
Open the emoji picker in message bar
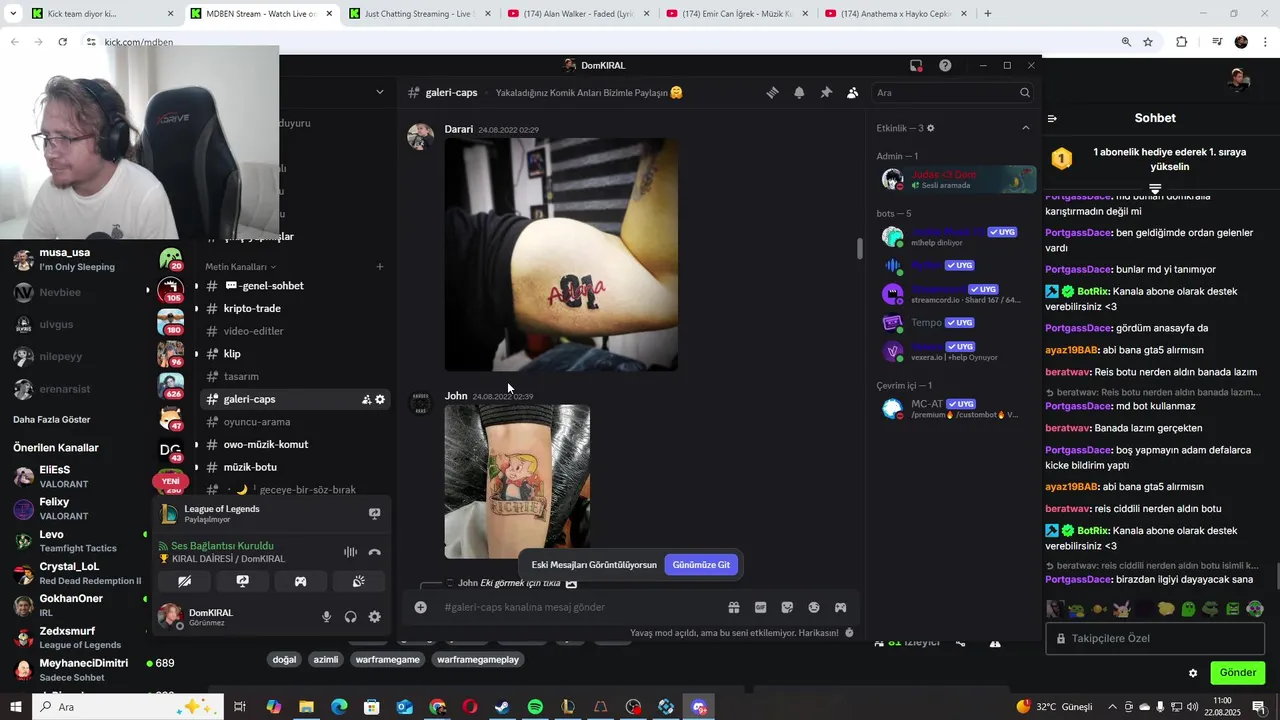pos(814,607)
